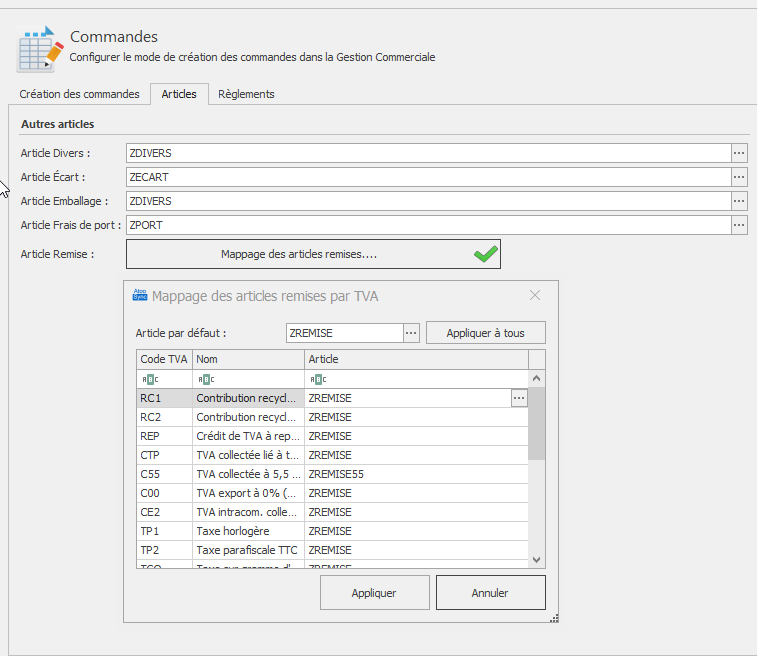757x656 pixels.
Task: Focus the Article par défaut ZREMISE field
Action: [x=345, y=333]
